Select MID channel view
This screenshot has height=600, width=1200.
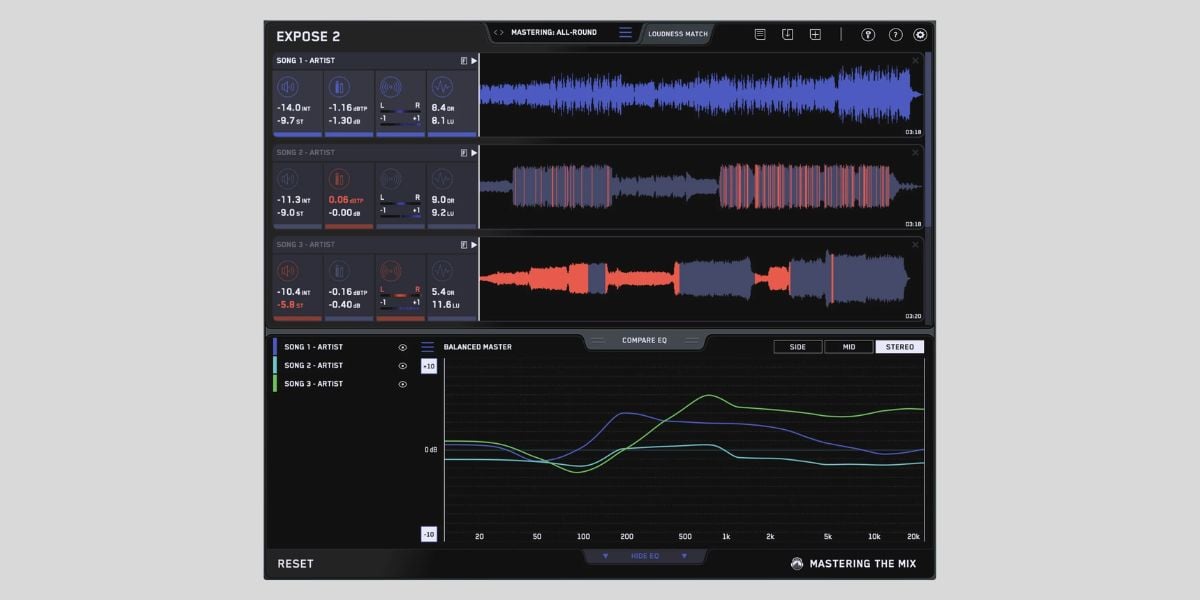[849, 347]
